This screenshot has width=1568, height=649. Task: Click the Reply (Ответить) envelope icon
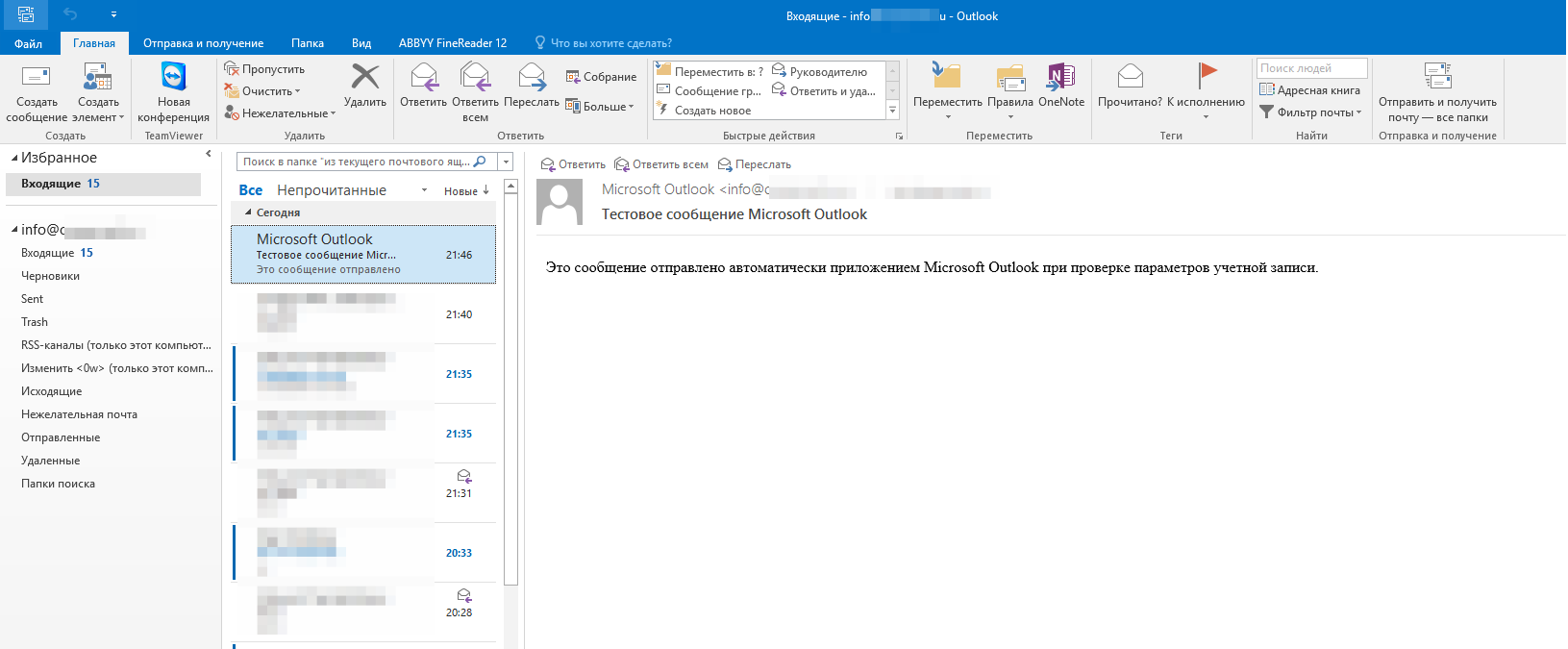pyautogui.click(x=423, y=78)
